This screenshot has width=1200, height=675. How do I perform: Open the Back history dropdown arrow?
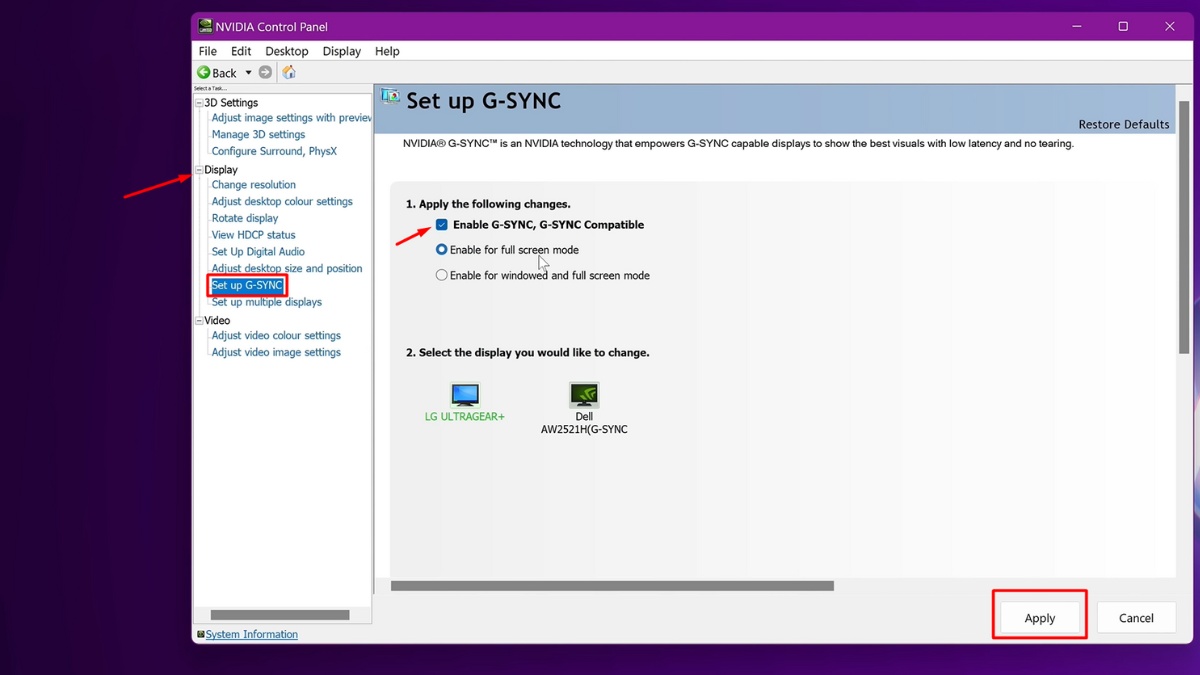click(x=248, y=73)
